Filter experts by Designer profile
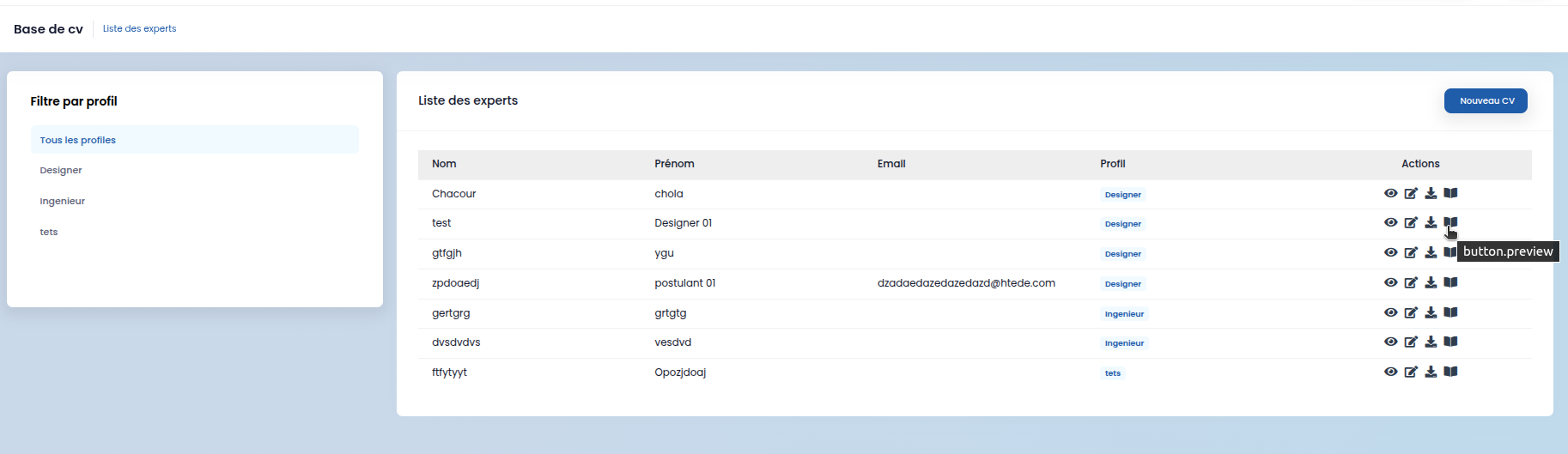Image resolution: width=1568 pixels, height=454 pixels. (x=61, y=170)
